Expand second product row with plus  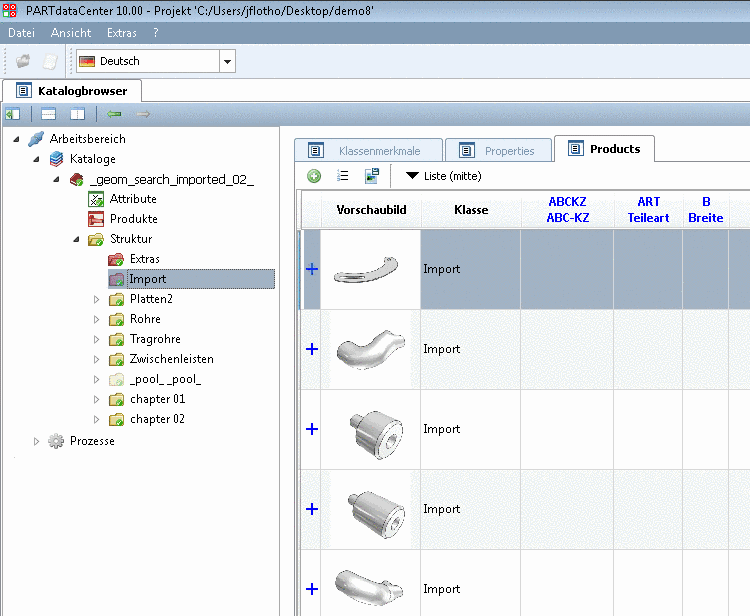click(x=312, y=349)
